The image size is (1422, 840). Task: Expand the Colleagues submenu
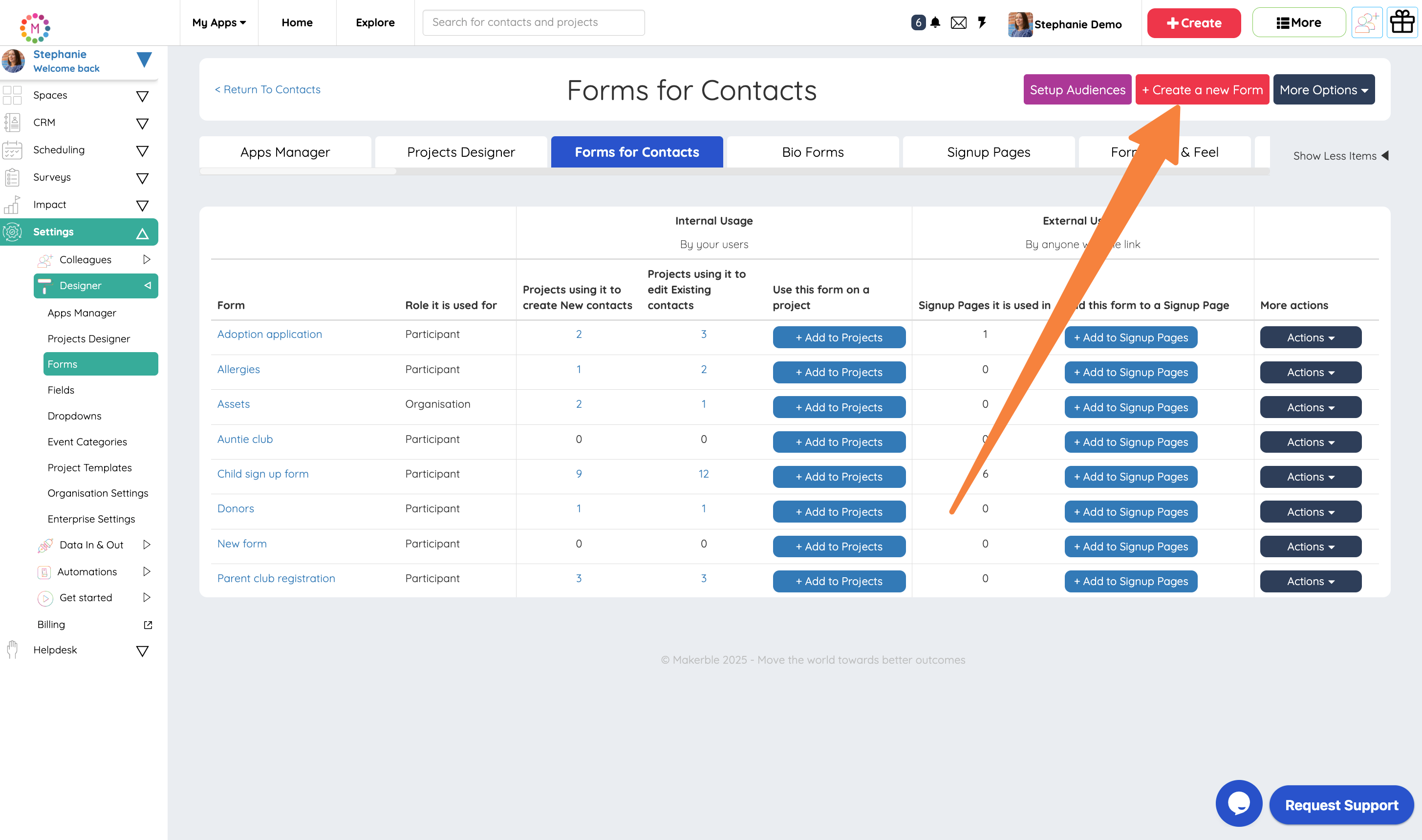147,259
